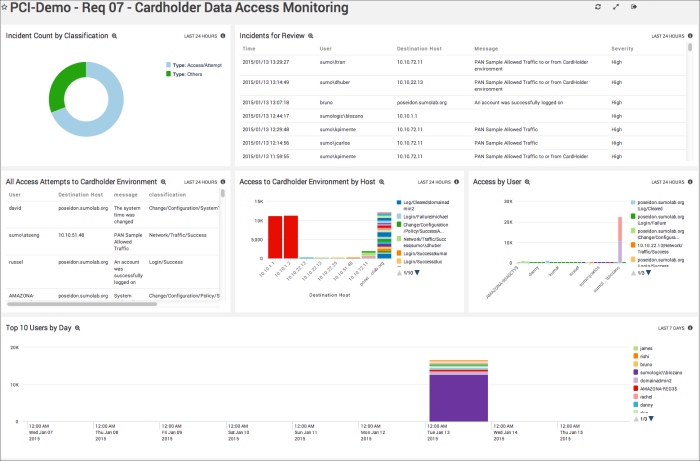This screenshot has height=461, width=700.
Task: Click the refresh dashboard icon
Action: (597, 7)
